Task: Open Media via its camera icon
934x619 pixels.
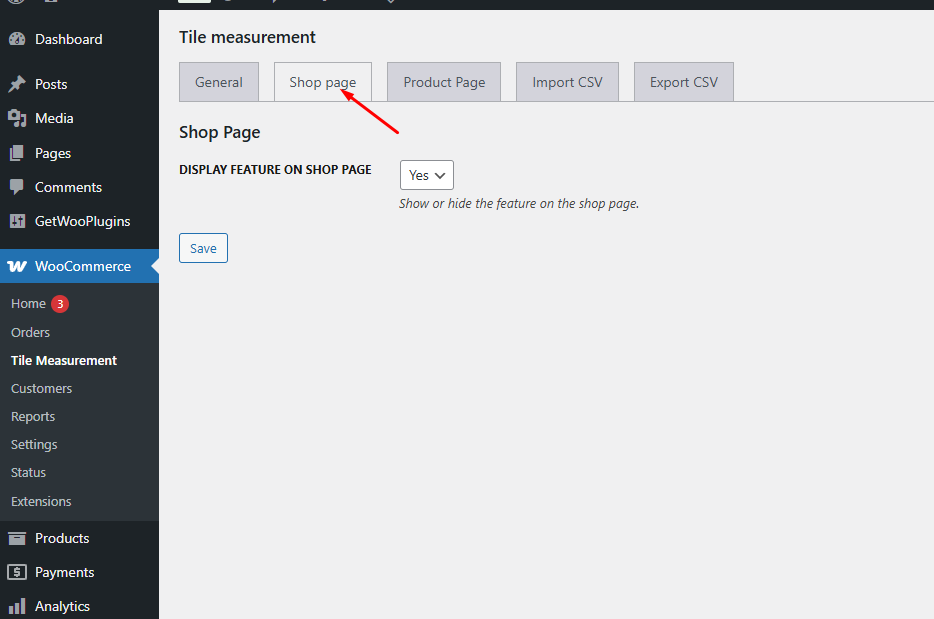Action: (x=17, y=119)
